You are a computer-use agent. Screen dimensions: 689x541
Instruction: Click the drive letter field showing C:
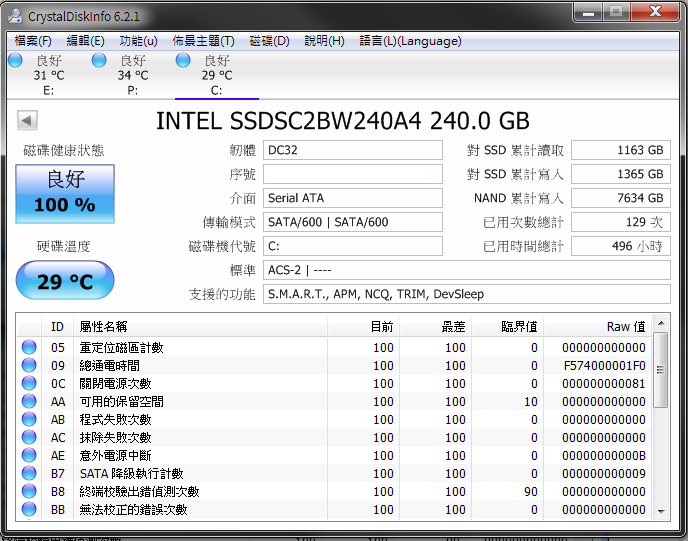pyautogui.click(x=352, y=246)
